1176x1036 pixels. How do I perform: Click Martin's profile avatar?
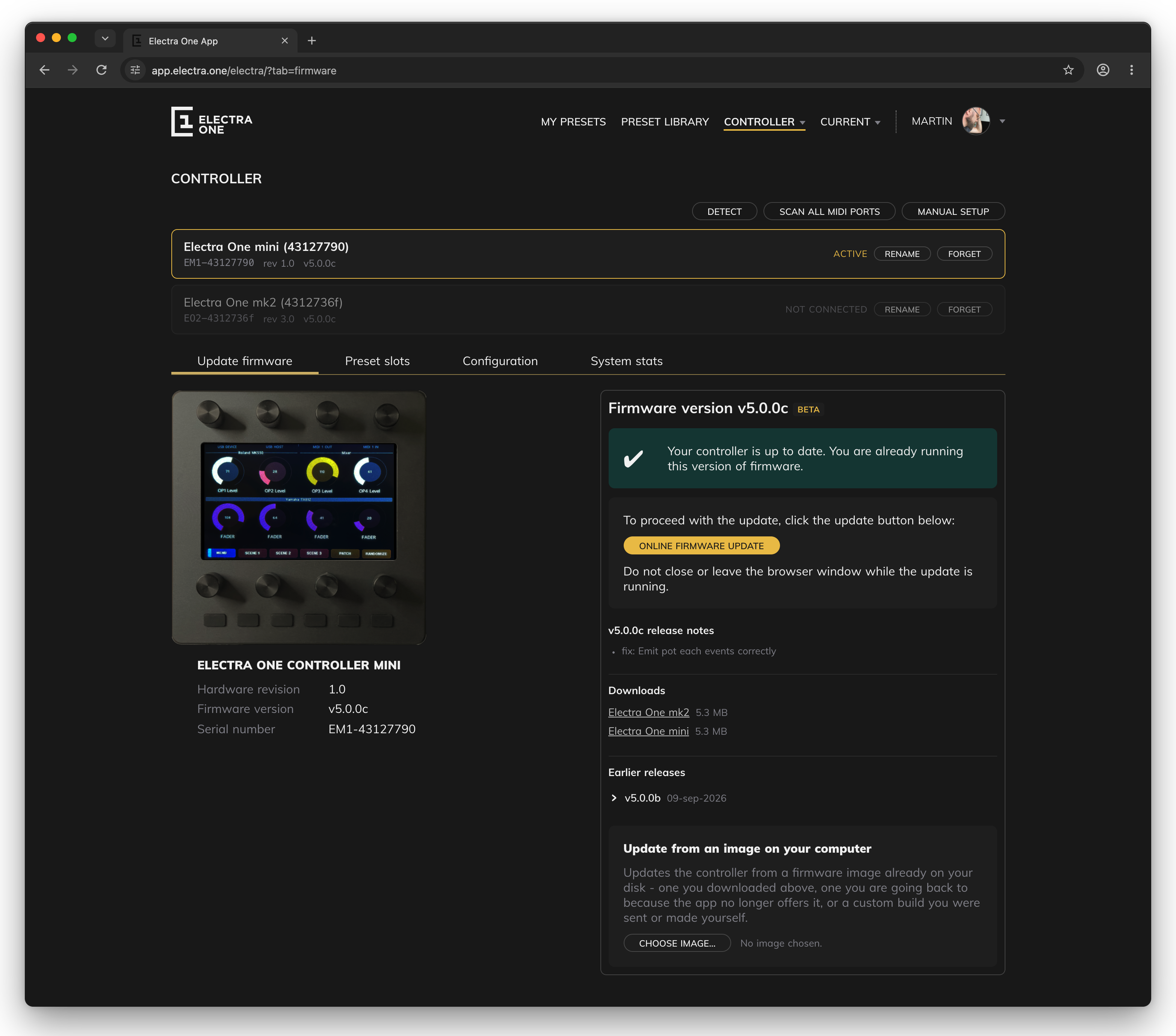(x=976, y=121)
